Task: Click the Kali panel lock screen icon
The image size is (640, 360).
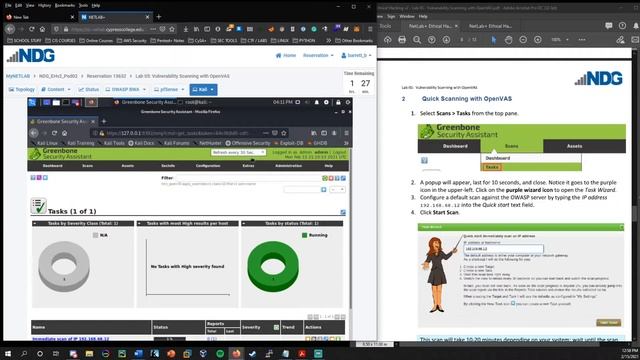Action: pyautogui.click(x=338, y=102)
